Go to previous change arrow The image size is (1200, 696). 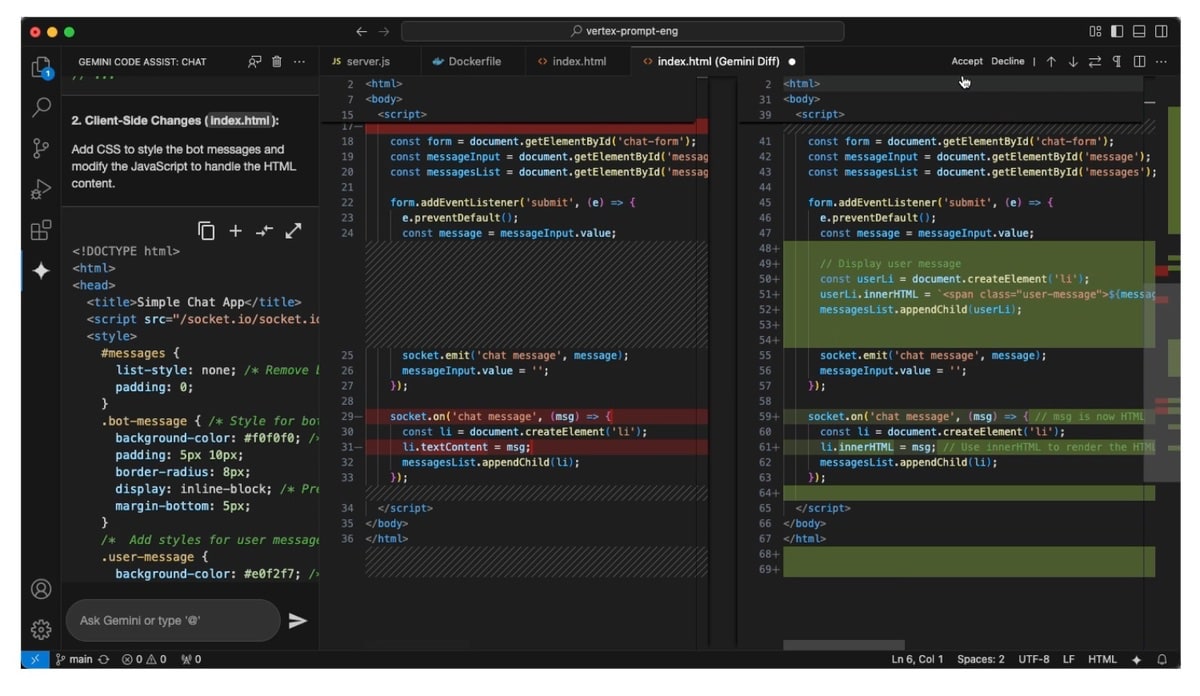click(x=1051, y=61)
